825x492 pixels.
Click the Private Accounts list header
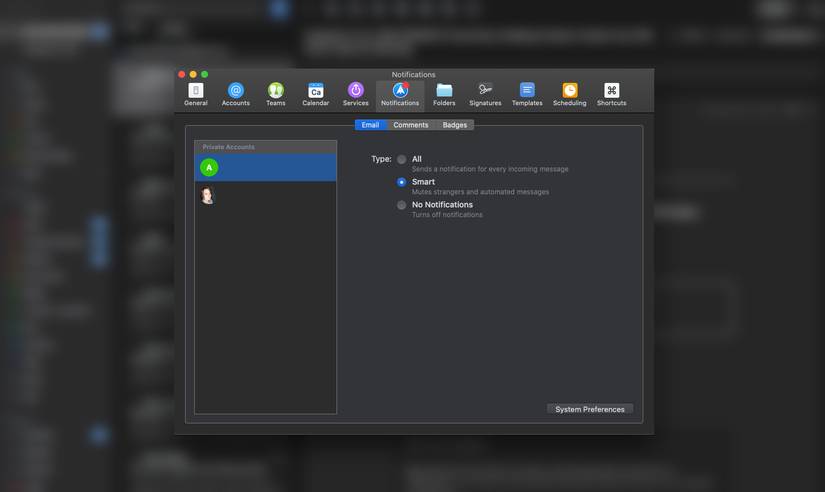coord(266,147)
